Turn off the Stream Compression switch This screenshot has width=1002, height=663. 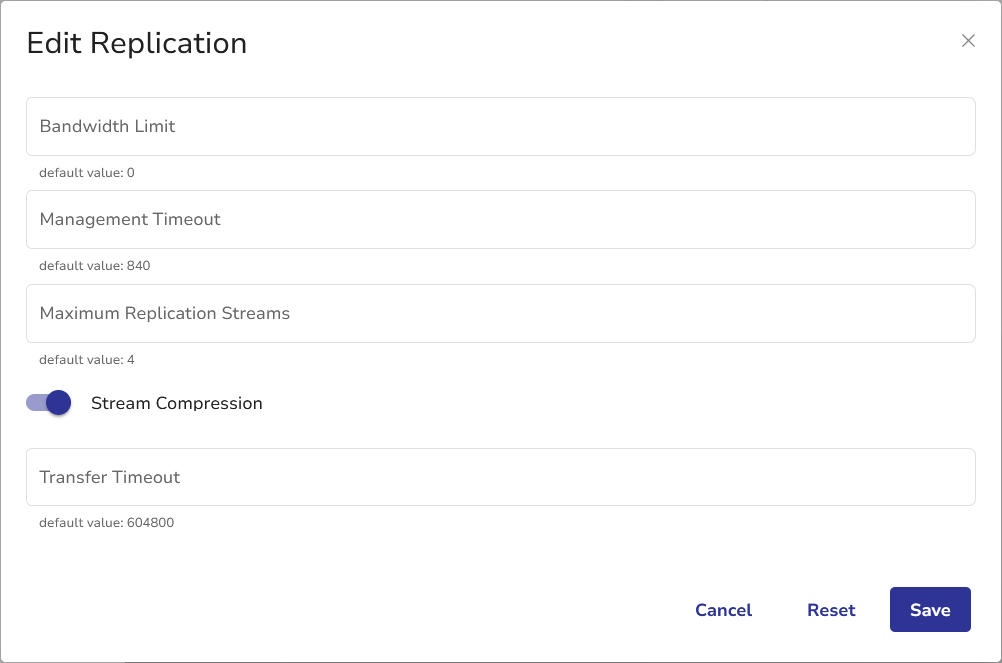[49, 403]
